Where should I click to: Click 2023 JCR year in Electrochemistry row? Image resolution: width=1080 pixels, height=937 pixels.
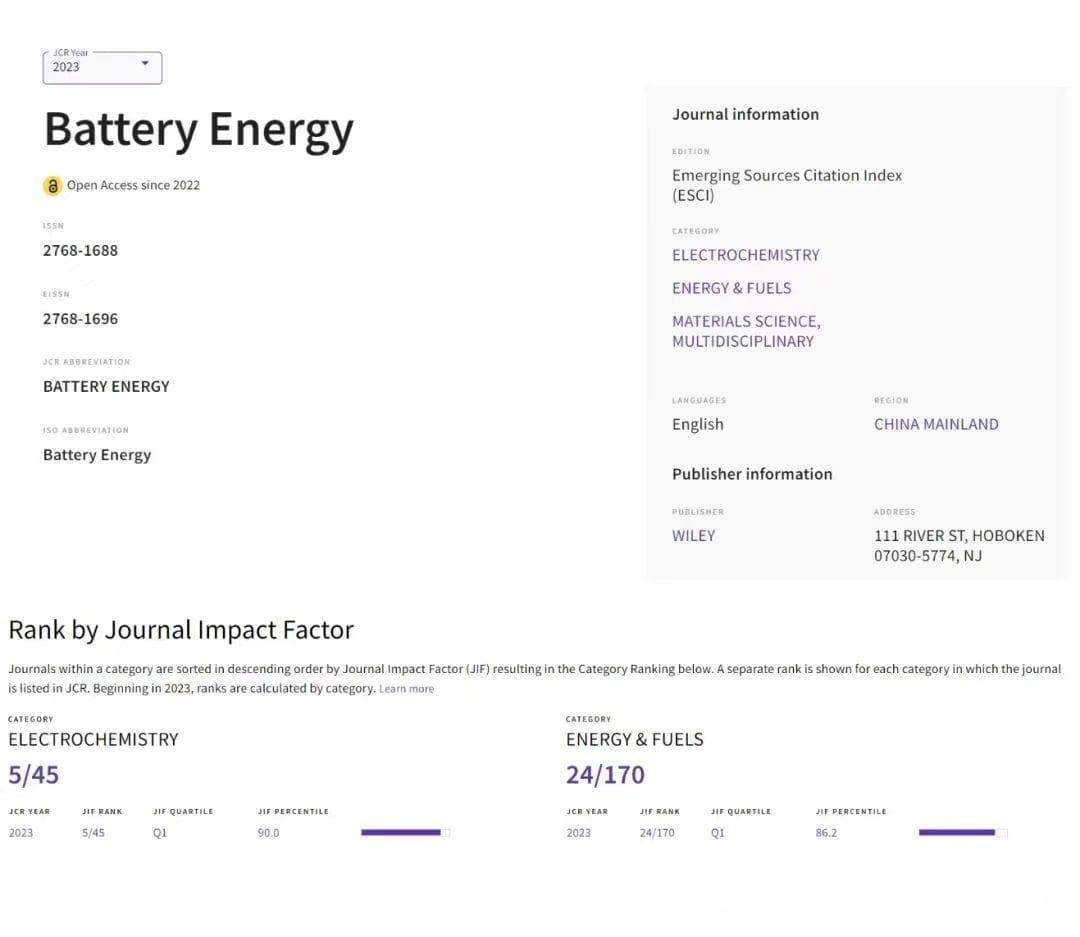(21, 833)
